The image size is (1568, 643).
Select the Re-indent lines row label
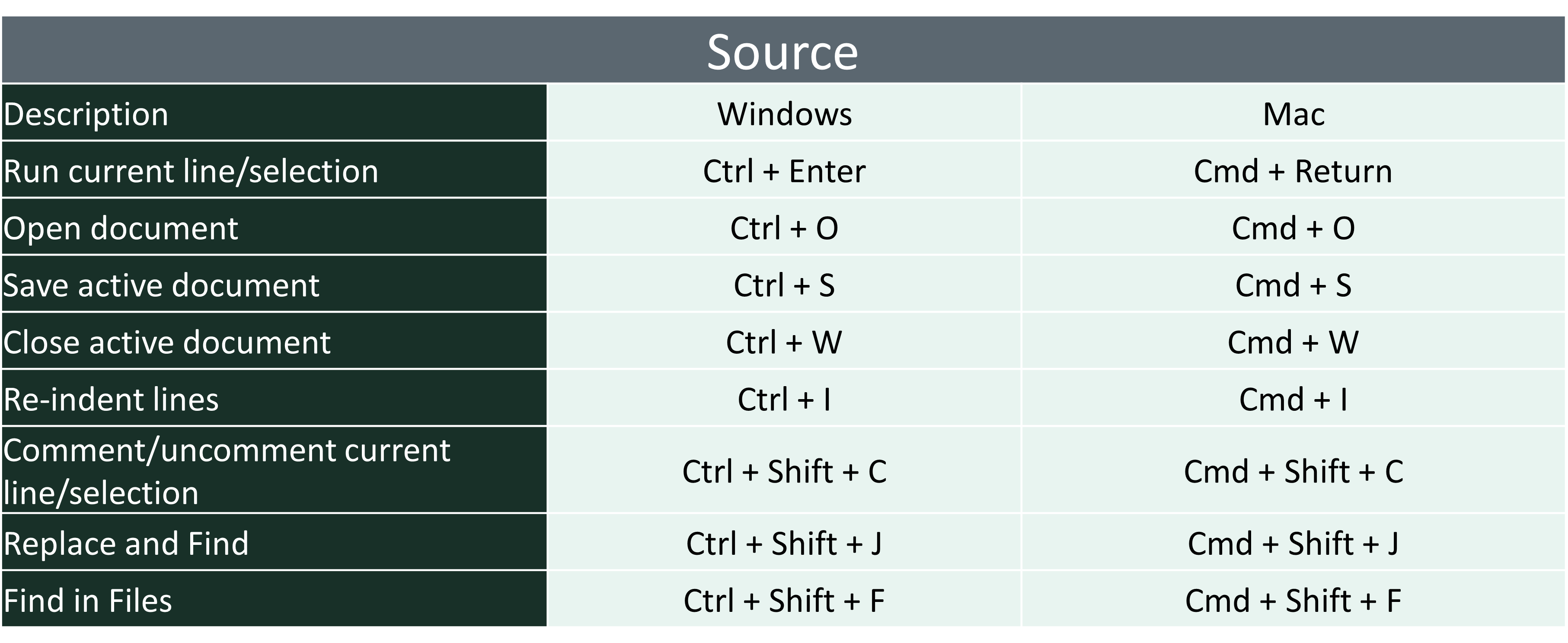pos(274,398)
